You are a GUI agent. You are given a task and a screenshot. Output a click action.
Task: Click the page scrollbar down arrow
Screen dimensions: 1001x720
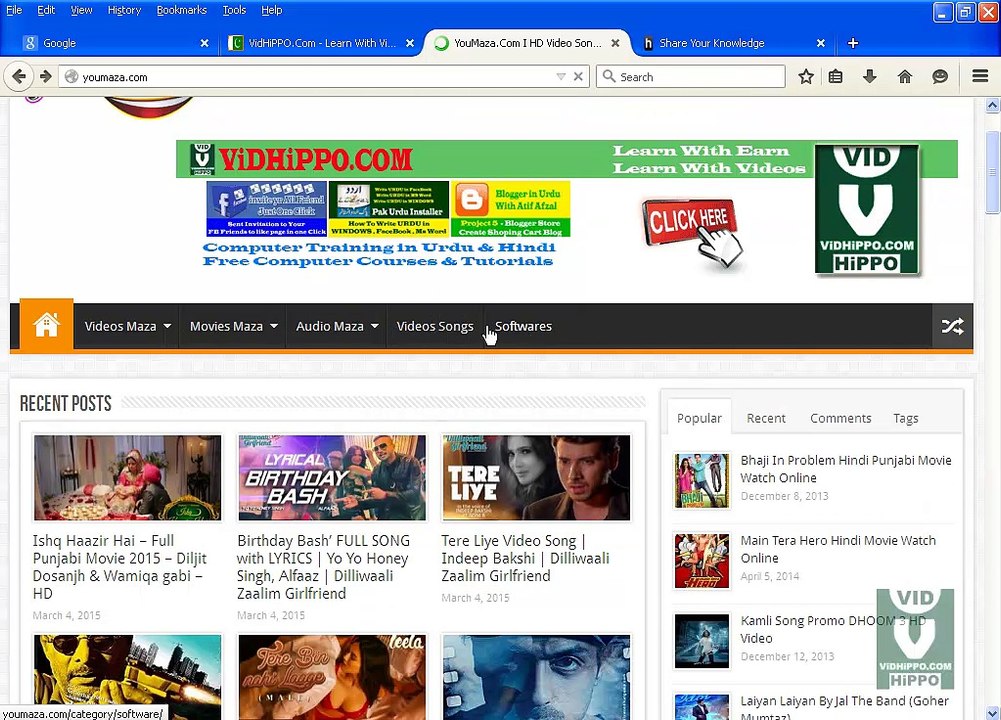(x=992, y=712)
